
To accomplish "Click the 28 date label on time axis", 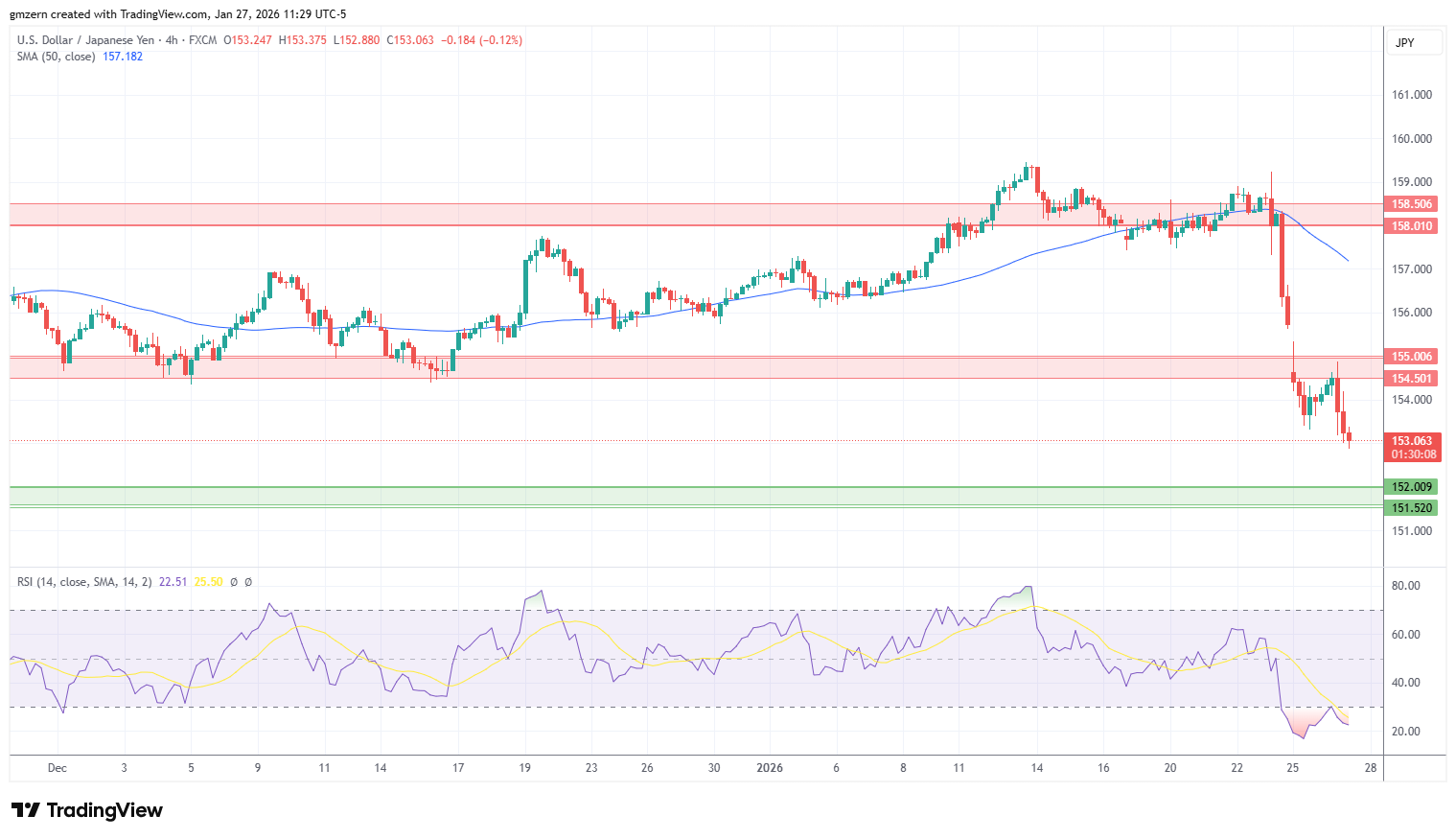I will (x=1371, y=768).
